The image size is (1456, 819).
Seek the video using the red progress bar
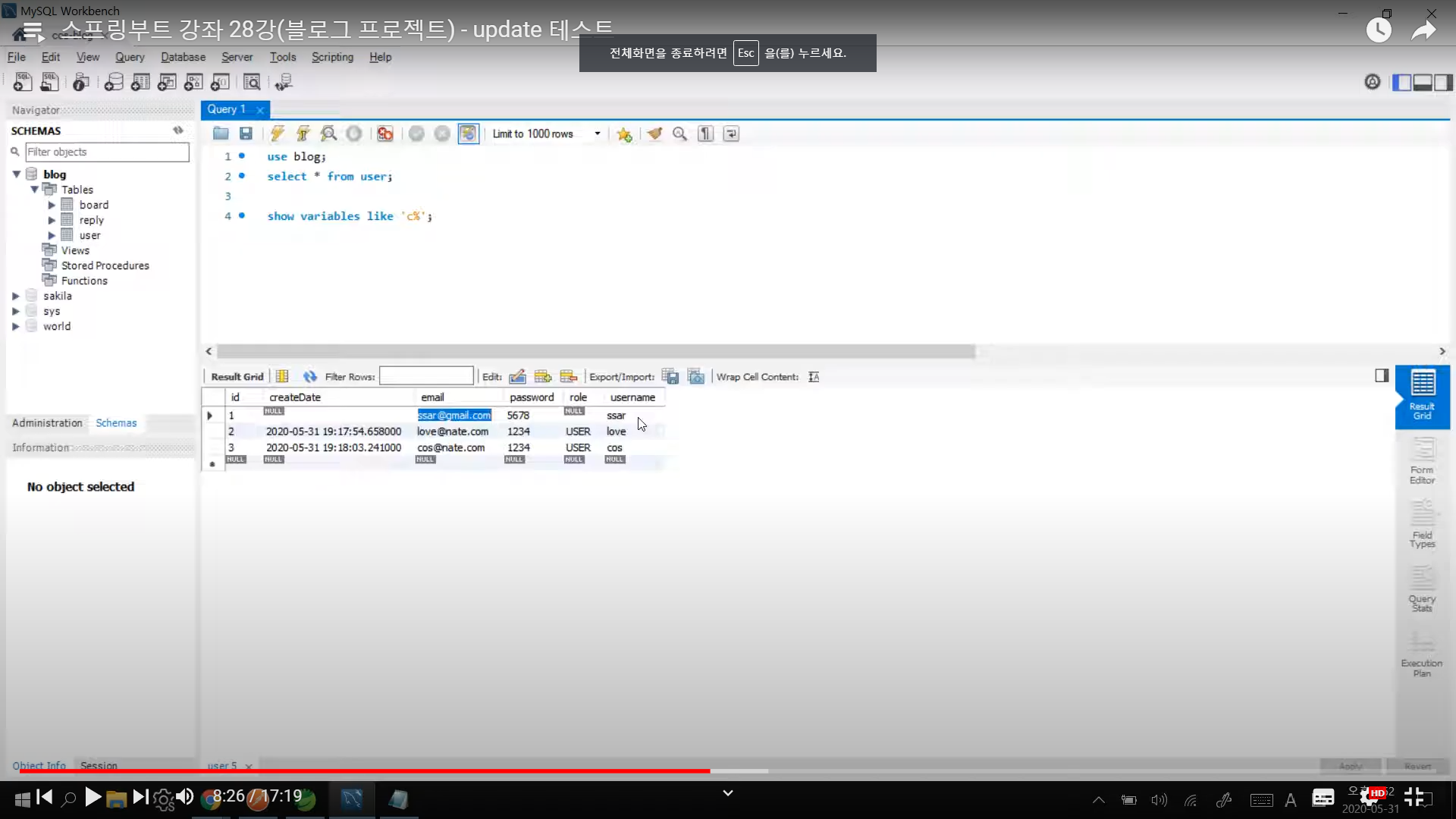(728, 770)
